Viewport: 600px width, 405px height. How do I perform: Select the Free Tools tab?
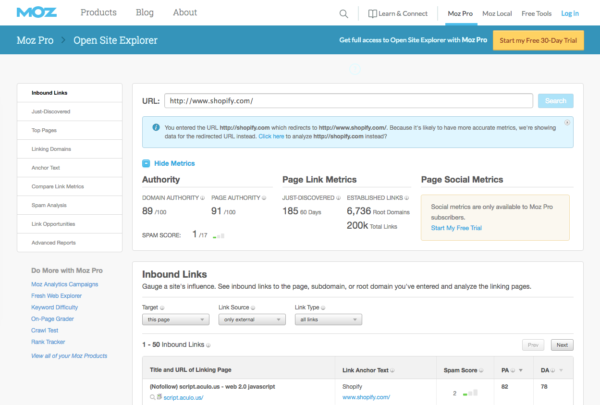(536, 14)
